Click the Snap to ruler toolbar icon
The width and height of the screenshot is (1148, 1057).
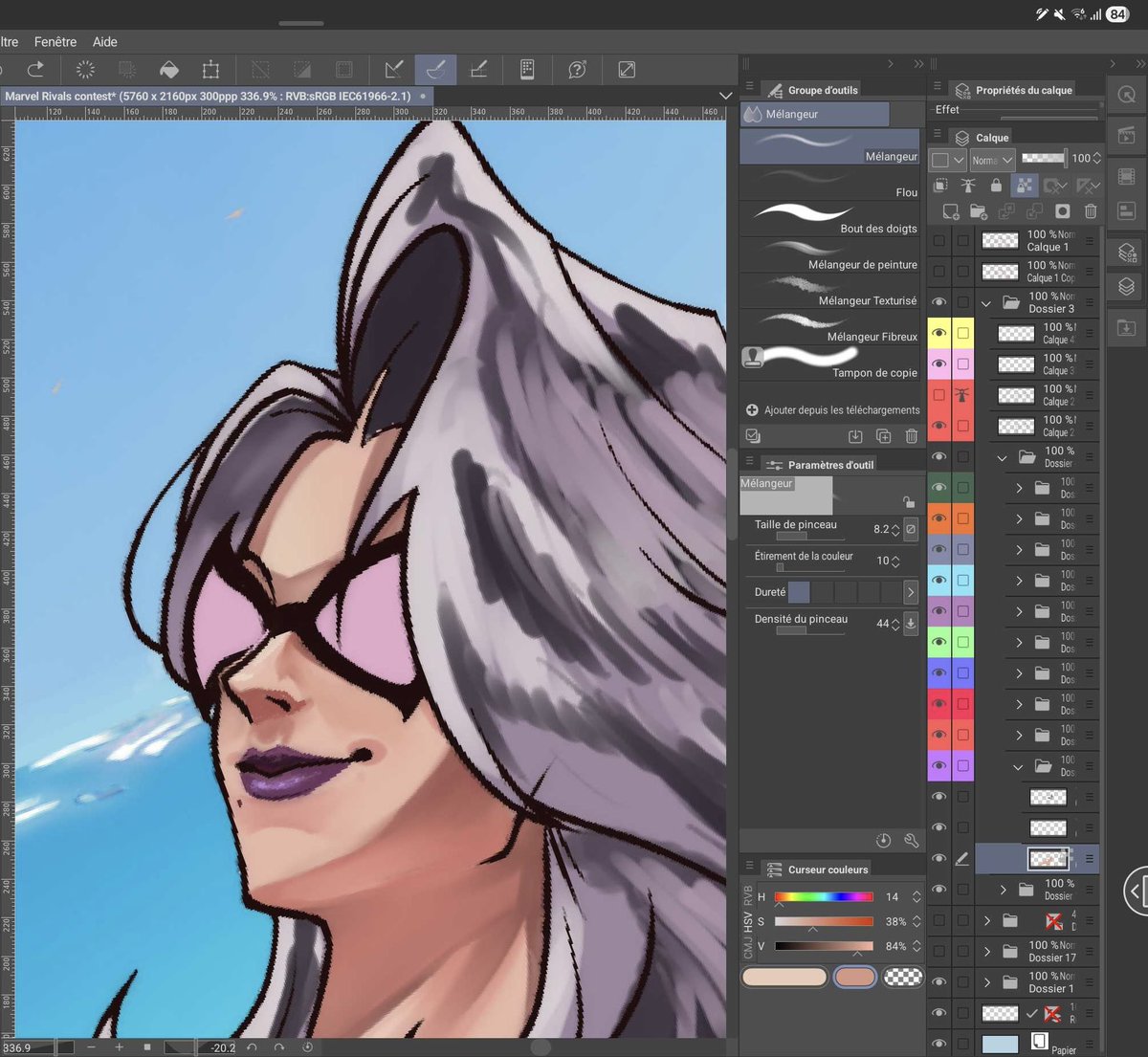coord(393,69)
